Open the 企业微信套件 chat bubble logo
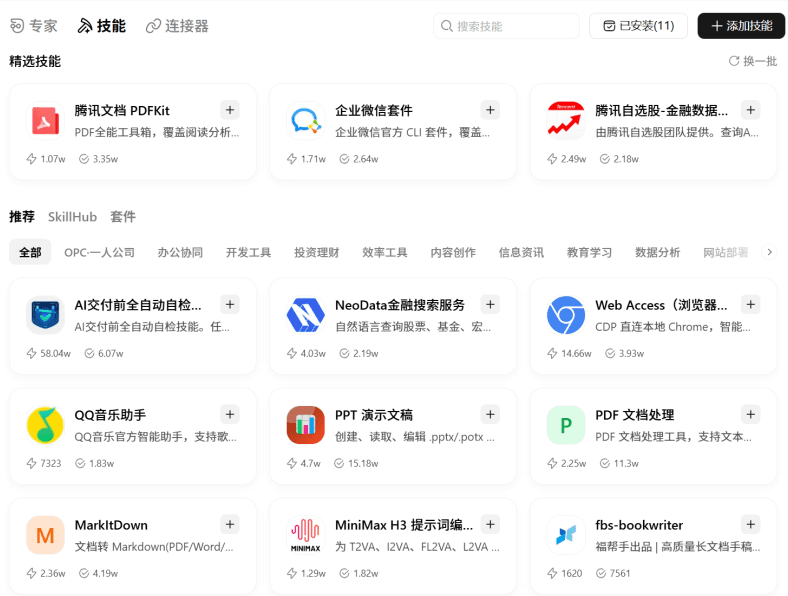Screen dimensions: 788x596 pos(306,121)
